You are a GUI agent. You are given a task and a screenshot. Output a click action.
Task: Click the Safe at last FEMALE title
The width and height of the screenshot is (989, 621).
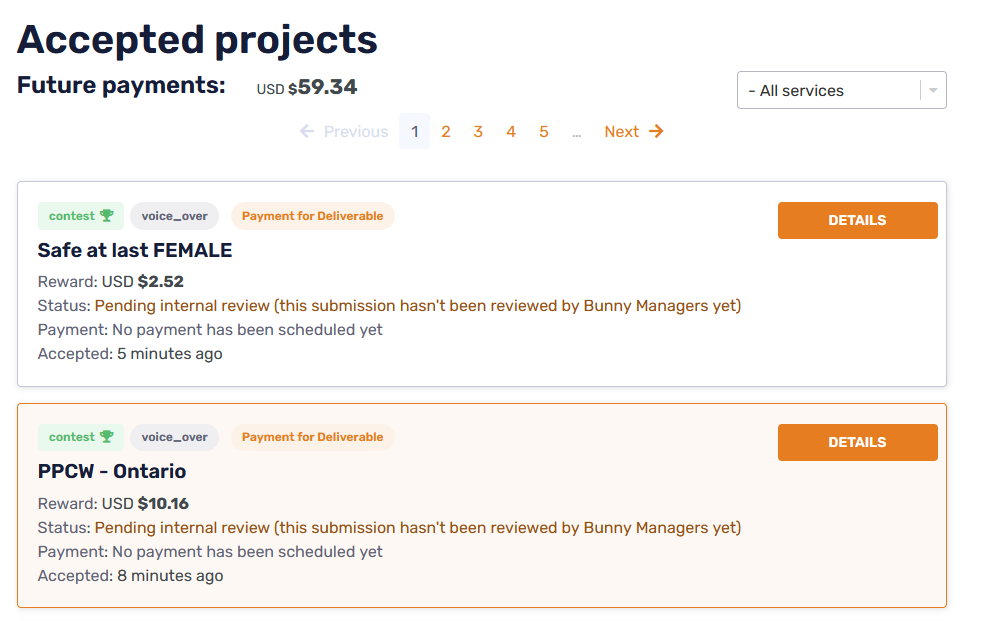(135, 250)
